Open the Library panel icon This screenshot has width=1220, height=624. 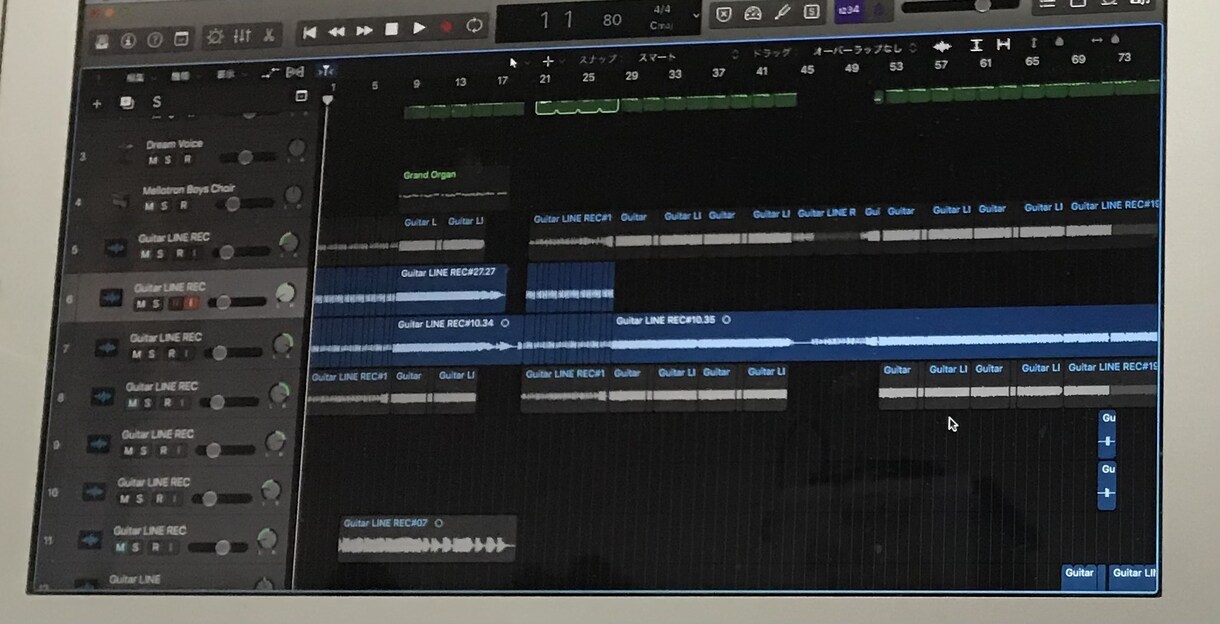coord(102,41)
